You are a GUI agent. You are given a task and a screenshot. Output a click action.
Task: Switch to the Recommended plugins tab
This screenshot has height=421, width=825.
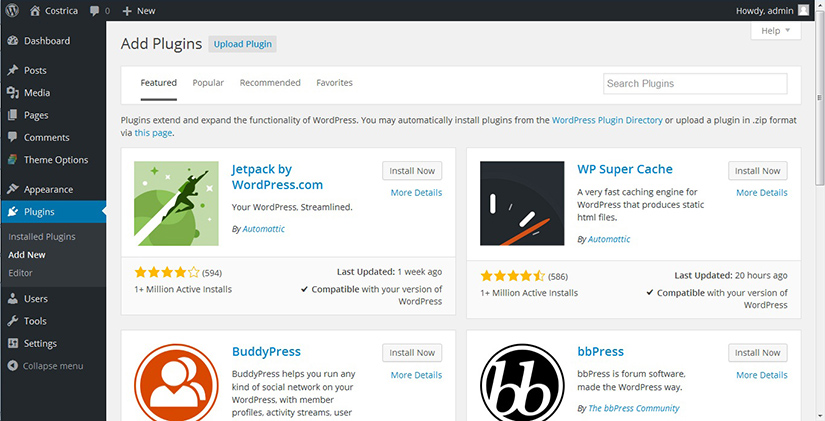click(270, 83)
